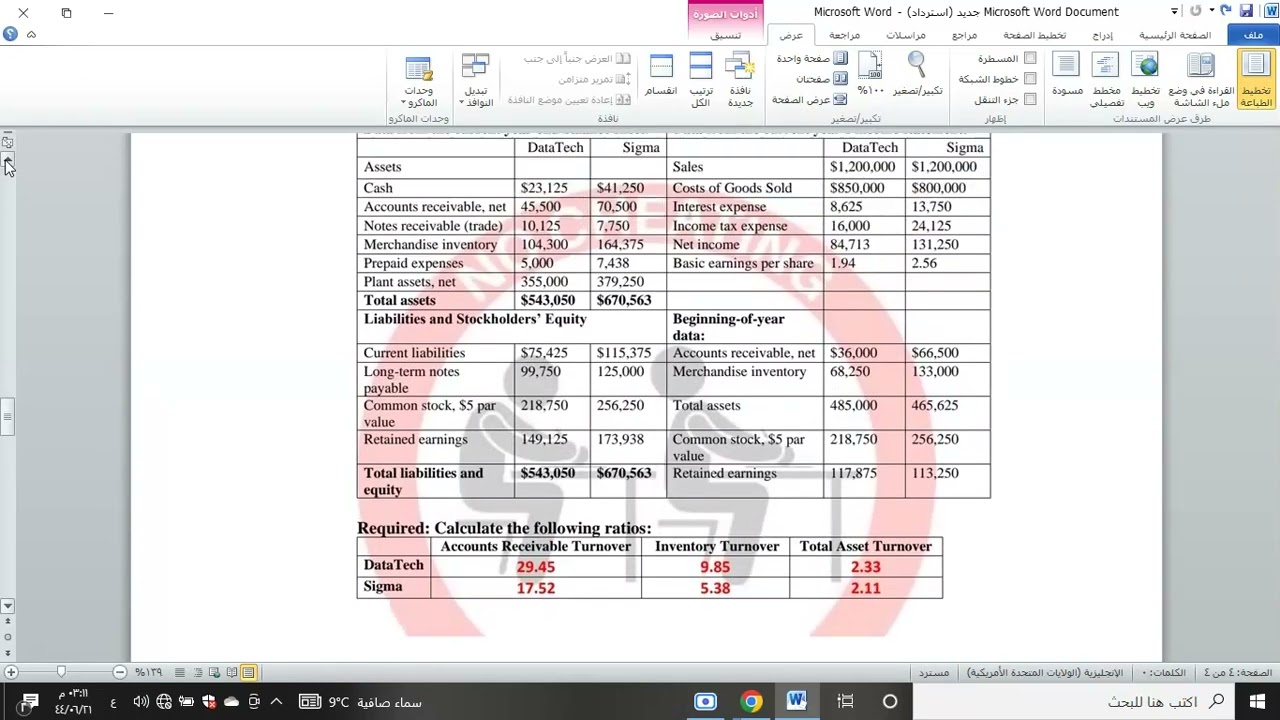Image resolution: width=1280 pixels, height=720 pixels.
Task: Open the Undo history dropdown arrow
Action: point(1212,11)
